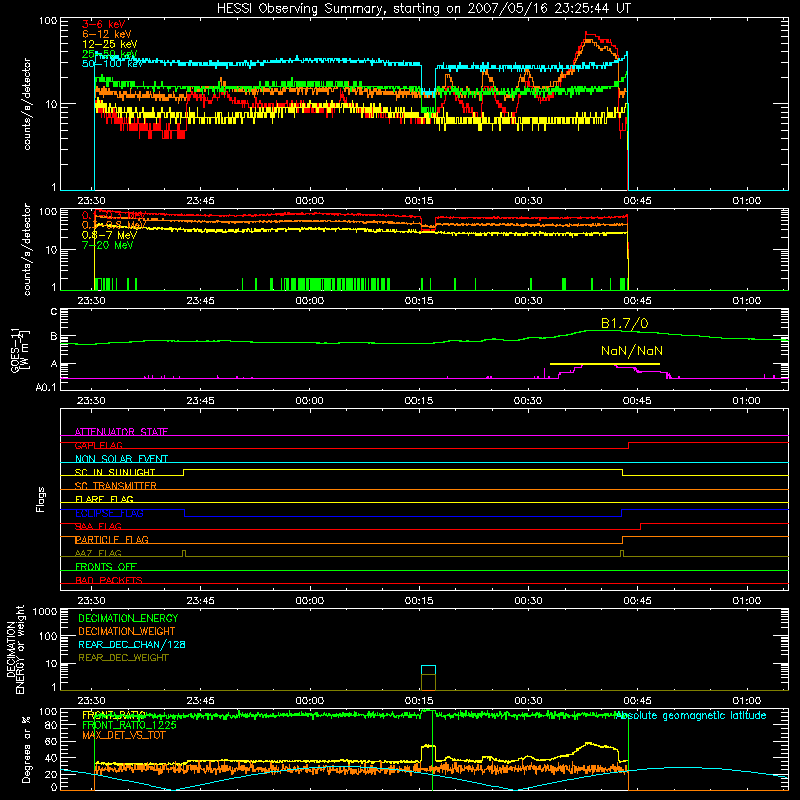Click the 0.8-7 MeV legend label
This screenshot has width=800, height=800.
tap(109, 235)
